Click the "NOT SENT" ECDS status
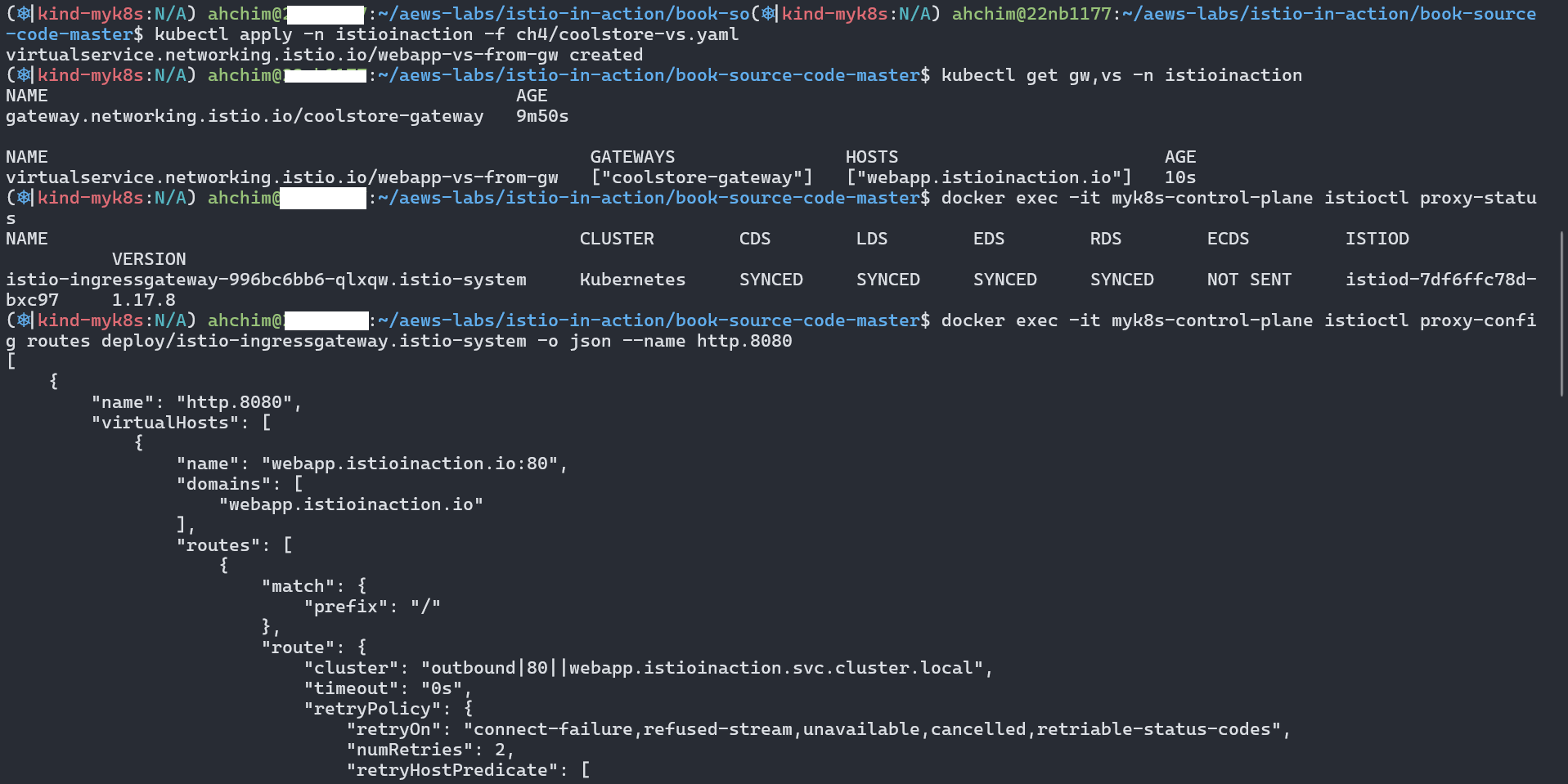Image resolution: width=1568 pixels, height=784 pixels. pos(1250,280)
